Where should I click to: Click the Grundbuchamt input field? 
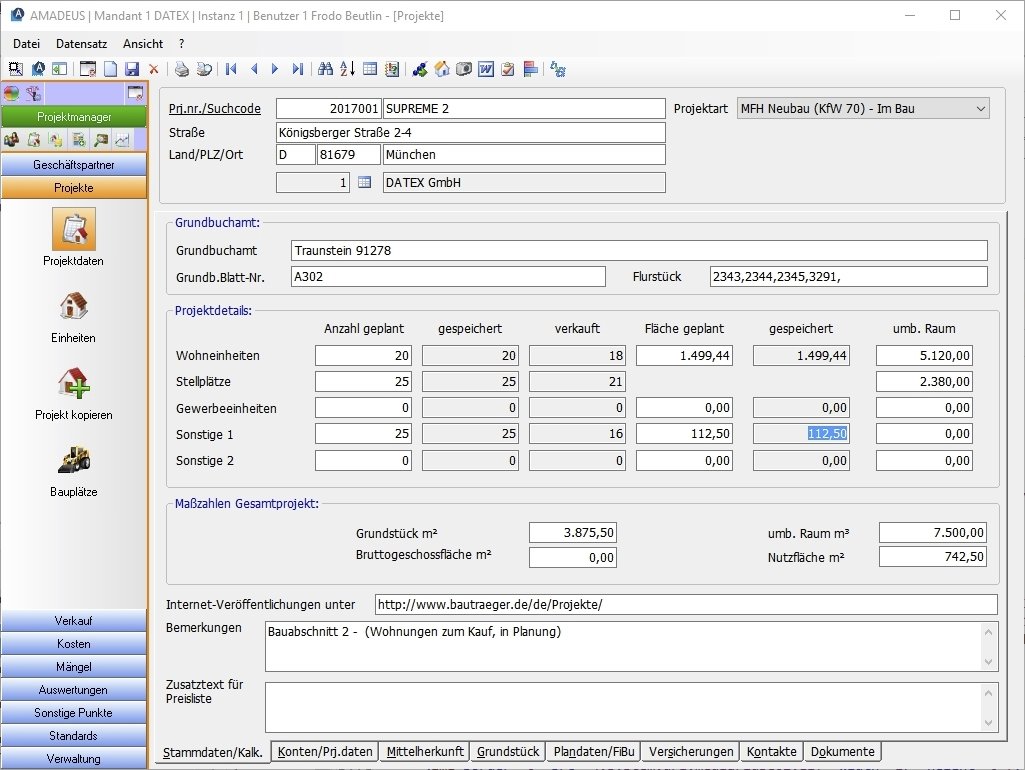[x=638, y=250]
